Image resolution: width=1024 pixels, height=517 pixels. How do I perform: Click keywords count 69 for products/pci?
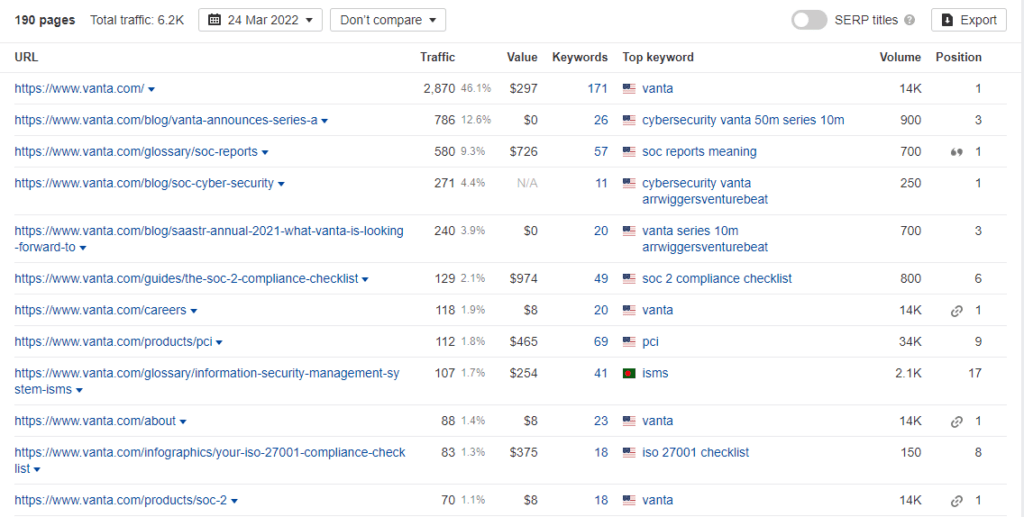pyautogui.click(x=601, y=341)
